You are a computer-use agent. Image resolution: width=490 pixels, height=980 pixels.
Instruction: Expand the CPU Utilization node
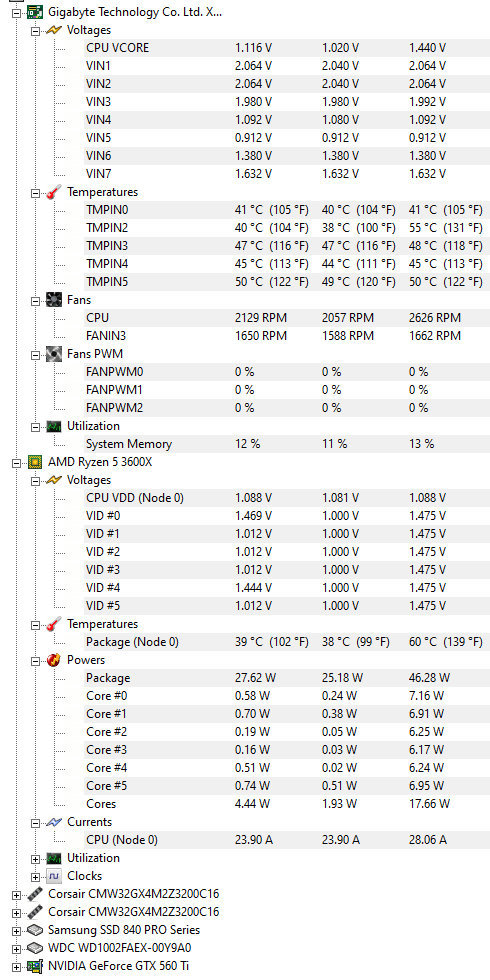pyautogui.click(x=36, y=858)
